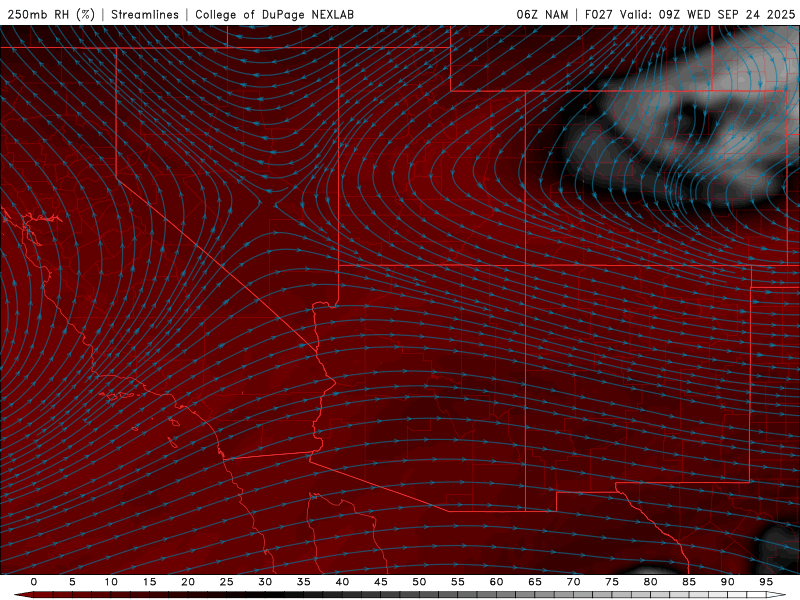Click the 35 label on color scale
The height and width of the screenshot is (600, 800).
point(304,582)
